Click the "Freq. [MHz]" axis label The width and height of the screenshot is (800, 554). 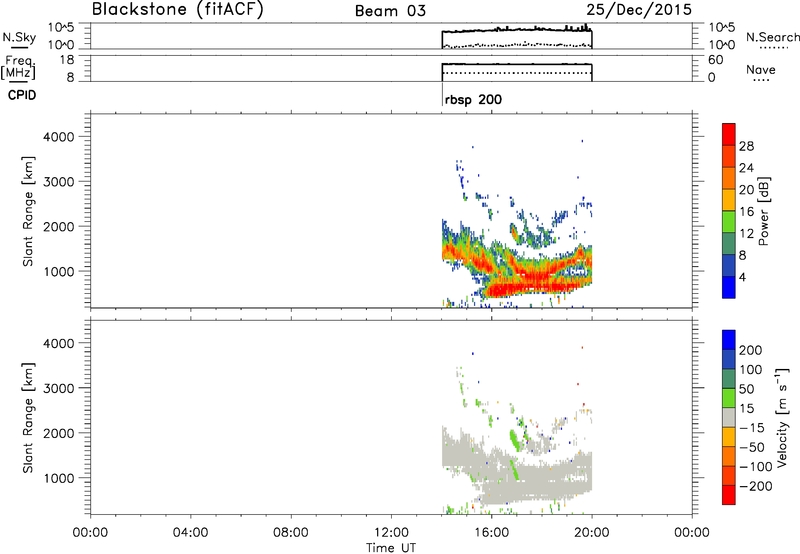[19, 68]
